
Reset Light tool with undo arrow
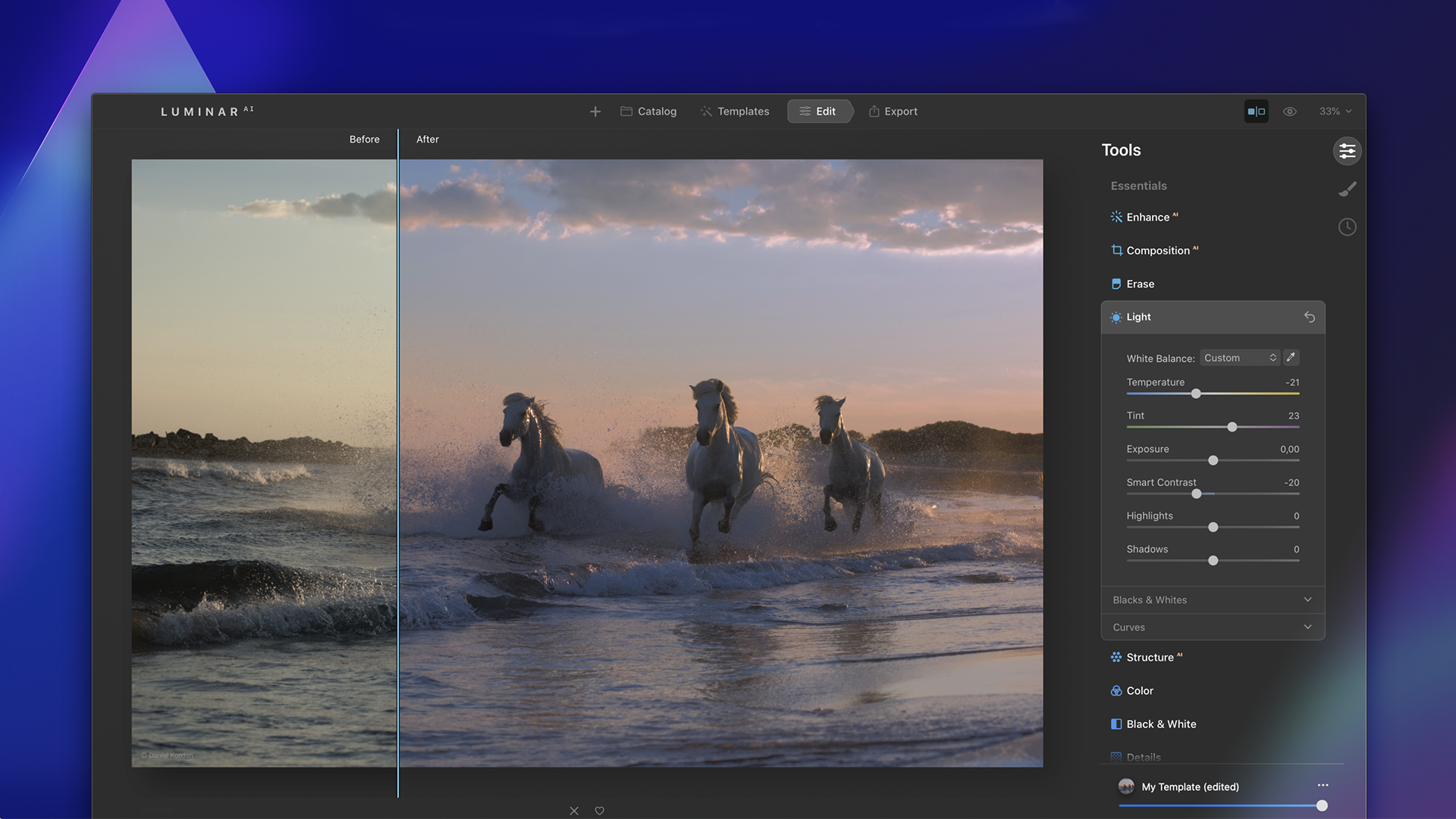point(1309,317)
